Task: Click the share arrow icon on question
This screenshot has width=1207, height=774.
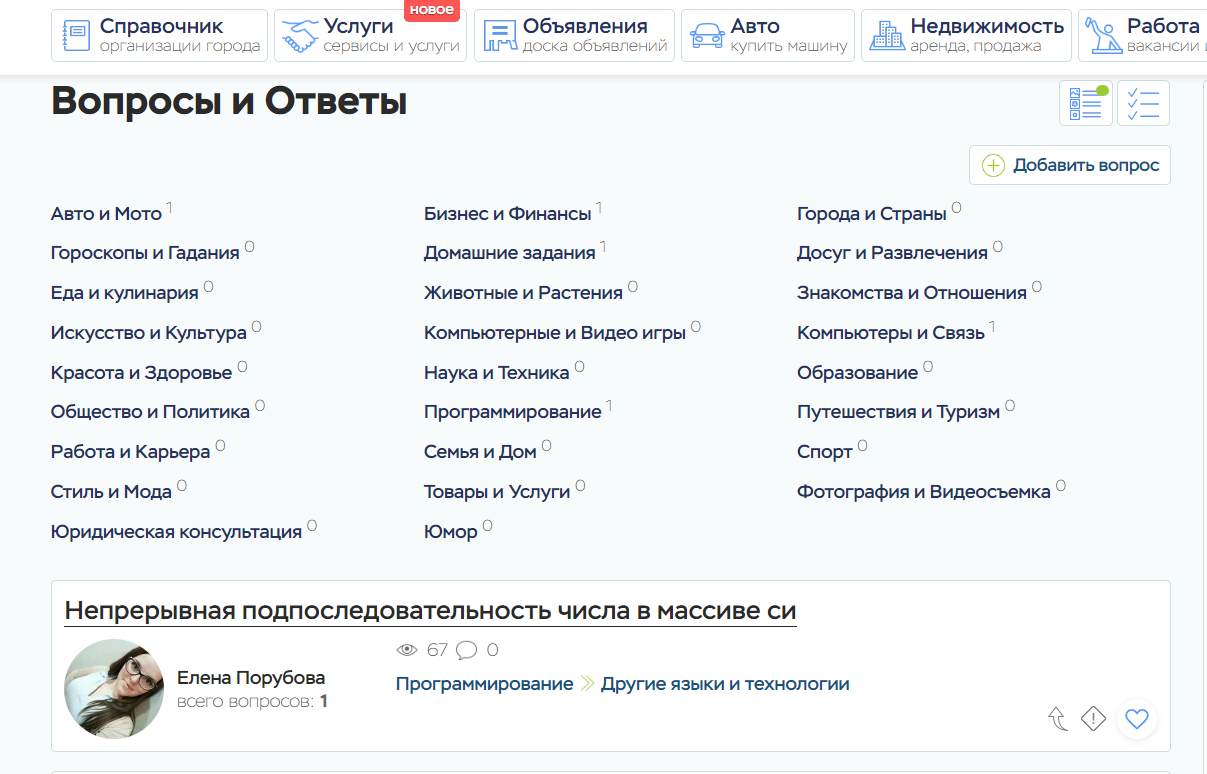Action: tap(1057, 718)
